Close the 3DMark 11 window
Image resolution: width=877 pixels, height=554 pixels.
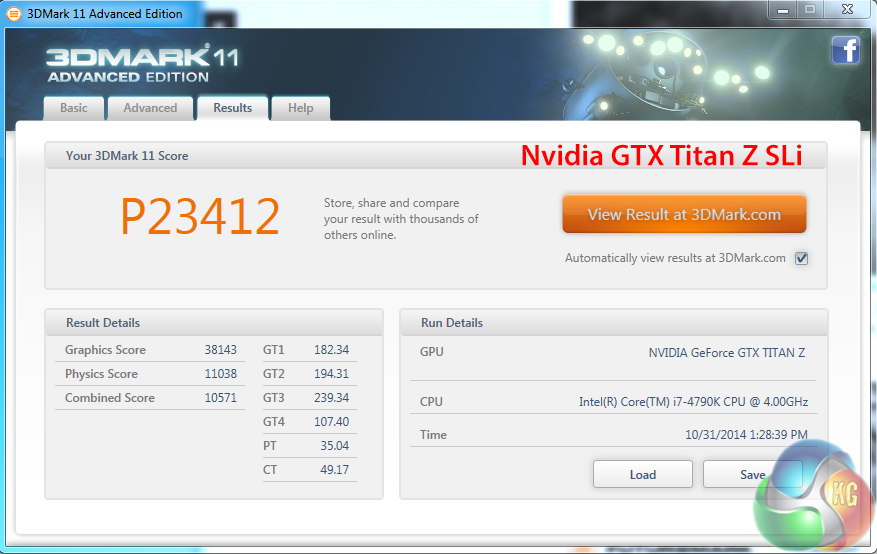click(x=848, y=10)
